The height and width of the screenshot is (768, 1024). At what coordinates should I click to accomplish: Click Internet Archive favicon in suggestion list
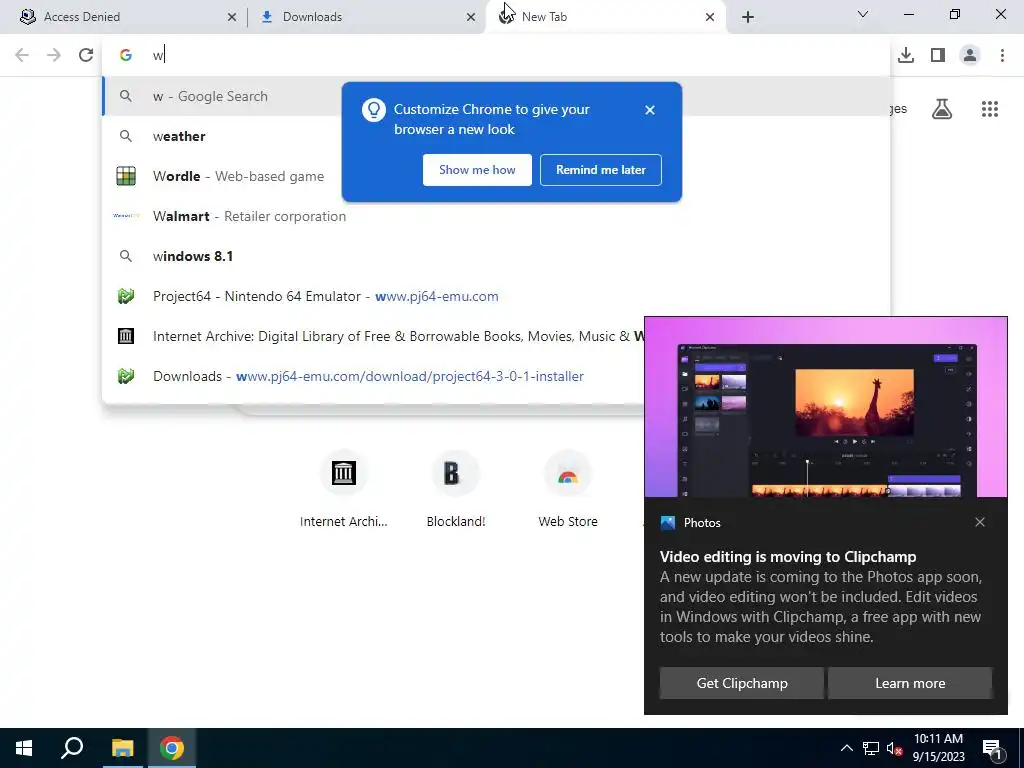click(126, 336)
